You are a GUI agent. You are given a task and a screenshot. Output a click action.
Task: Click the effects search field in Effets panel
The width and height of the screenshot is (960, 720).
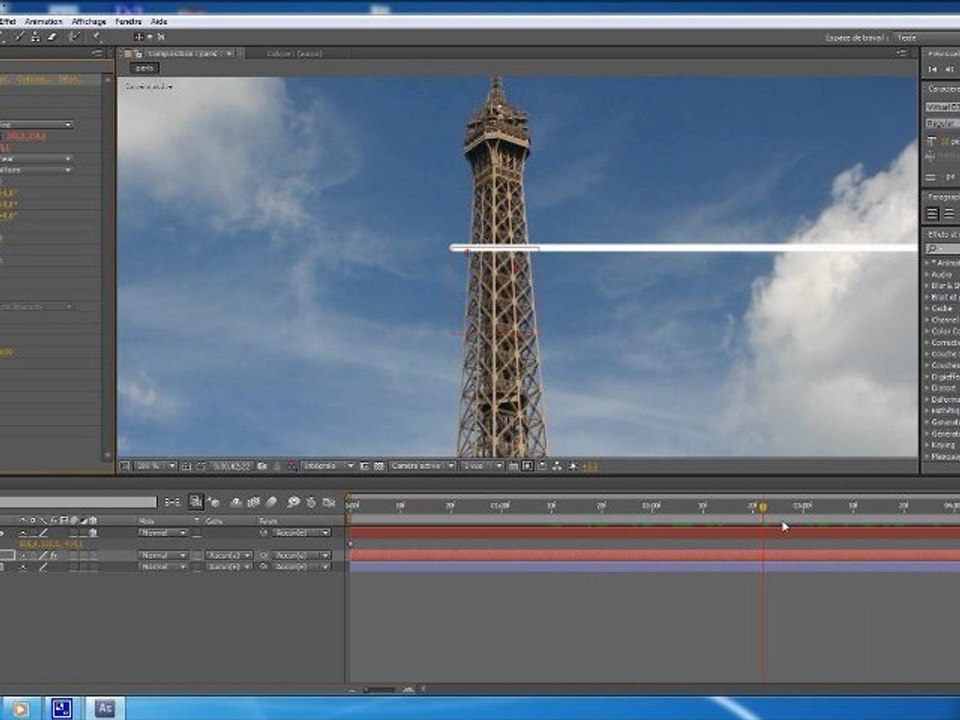pyautogui.click(x=943, y=249)
